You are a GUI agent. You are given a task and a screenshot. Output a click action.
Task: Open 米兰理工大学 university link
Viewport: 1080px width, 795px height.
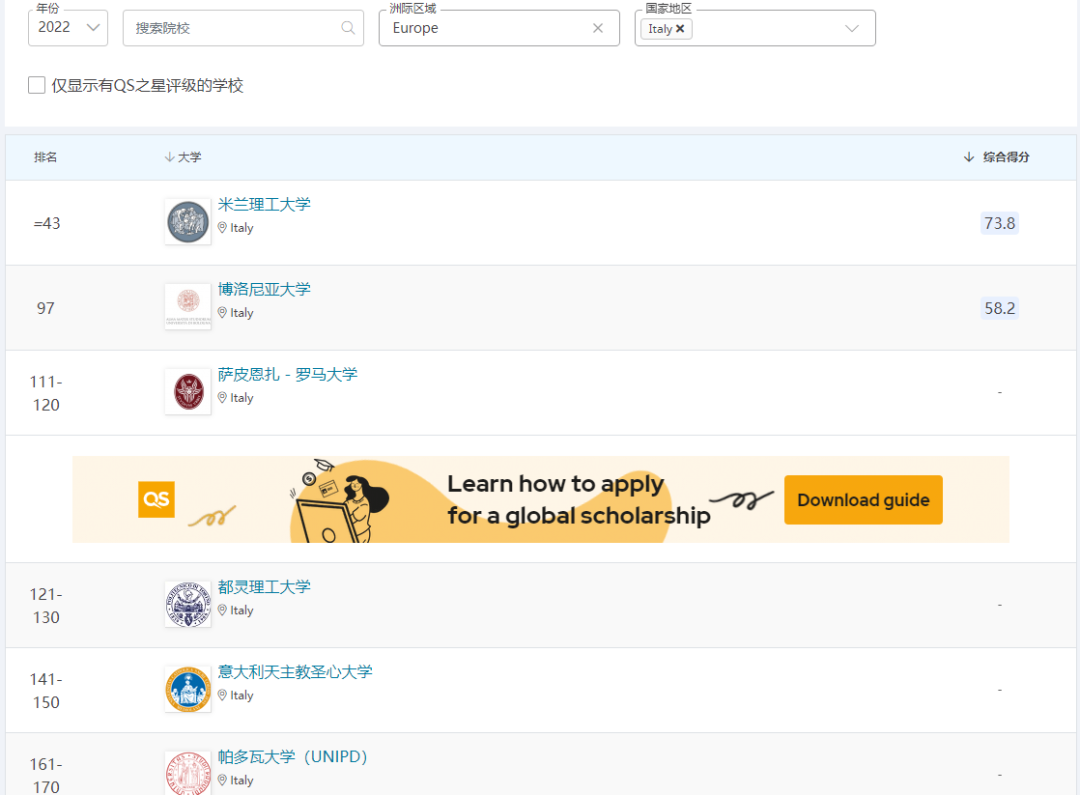[x=264, y=204]
